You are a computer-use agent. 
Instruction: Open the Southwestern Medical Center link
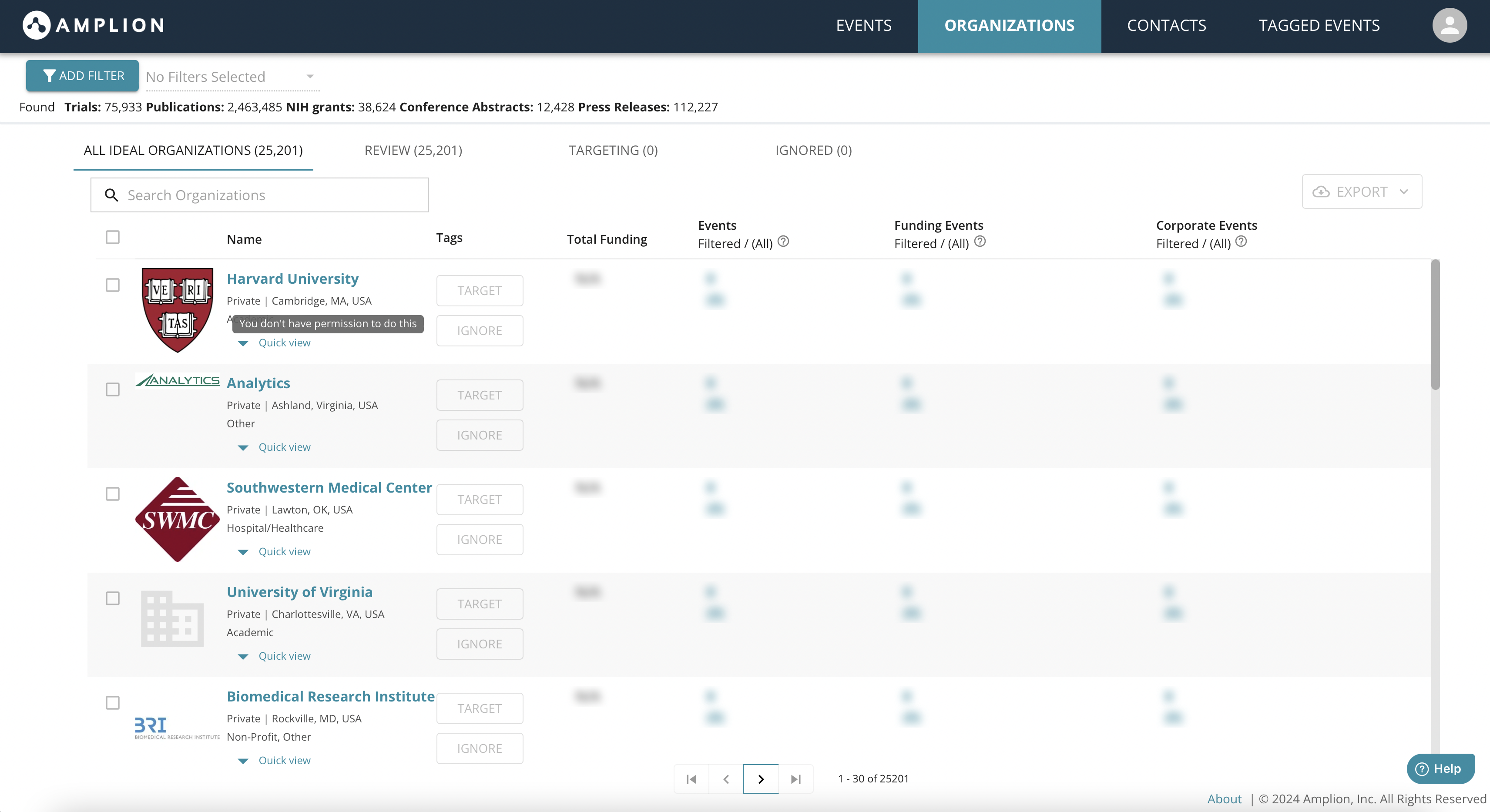tap(329, 487)
